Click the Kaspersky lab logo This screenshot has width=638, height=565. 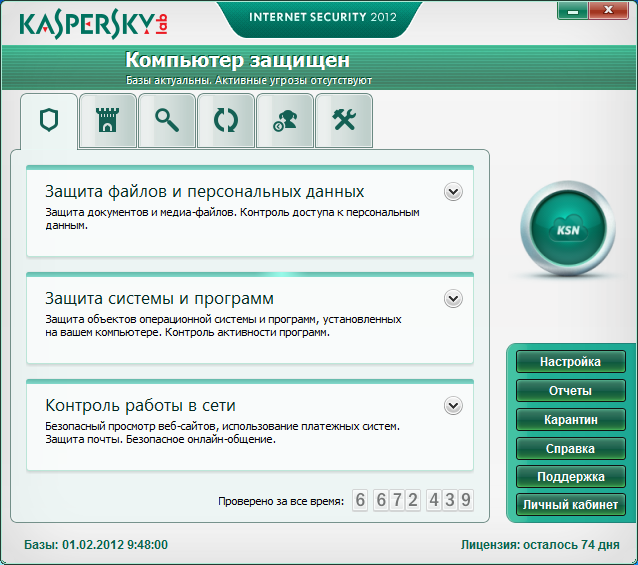93,25
